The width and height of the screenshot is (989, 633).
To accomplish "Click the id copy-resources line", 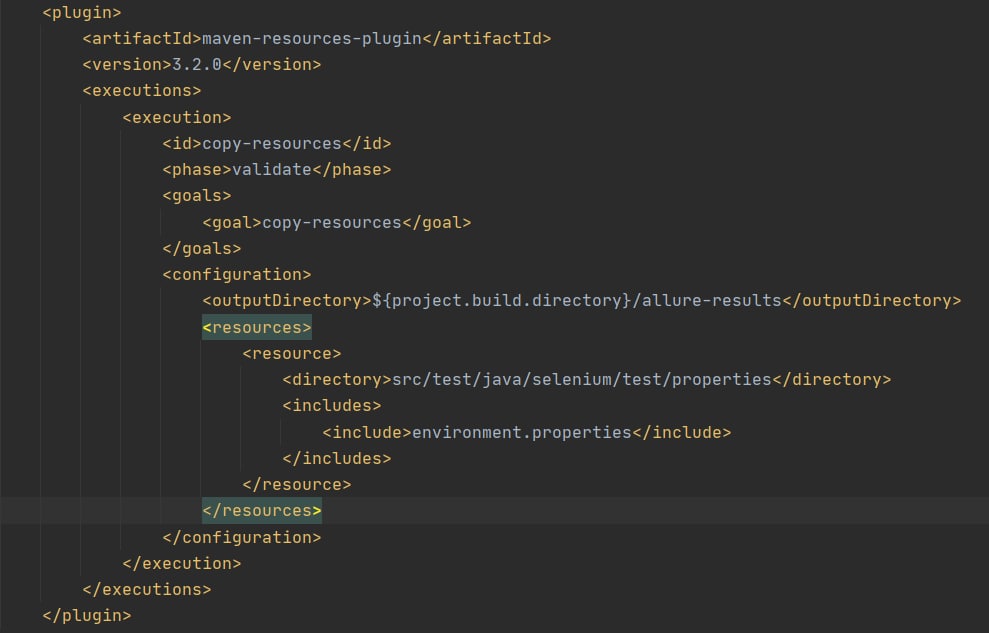I will pos(277,144).
